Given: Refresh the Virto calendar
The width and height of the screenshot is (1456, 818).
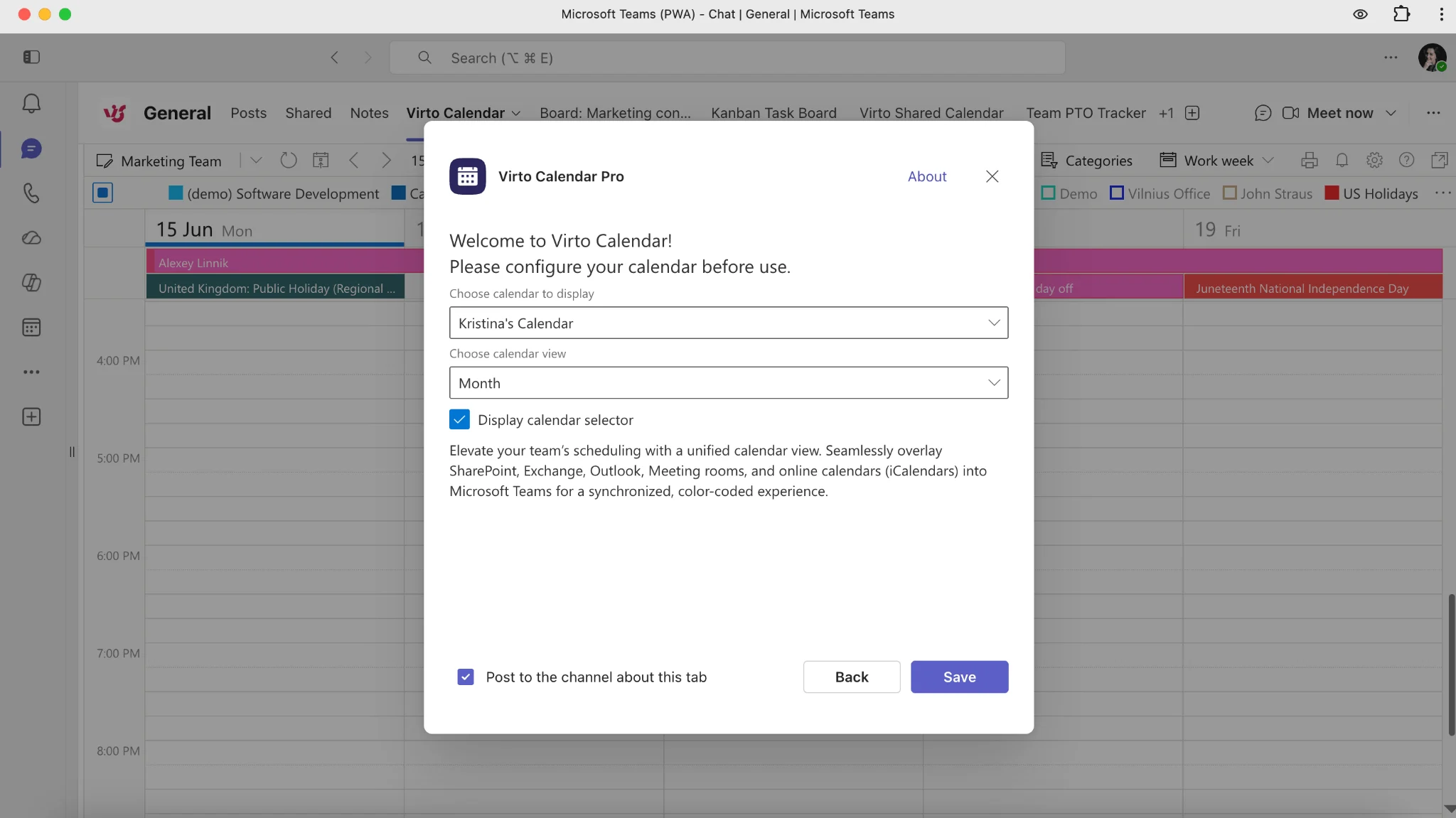Looking at the screenshot, I should [x=289, y=161].
